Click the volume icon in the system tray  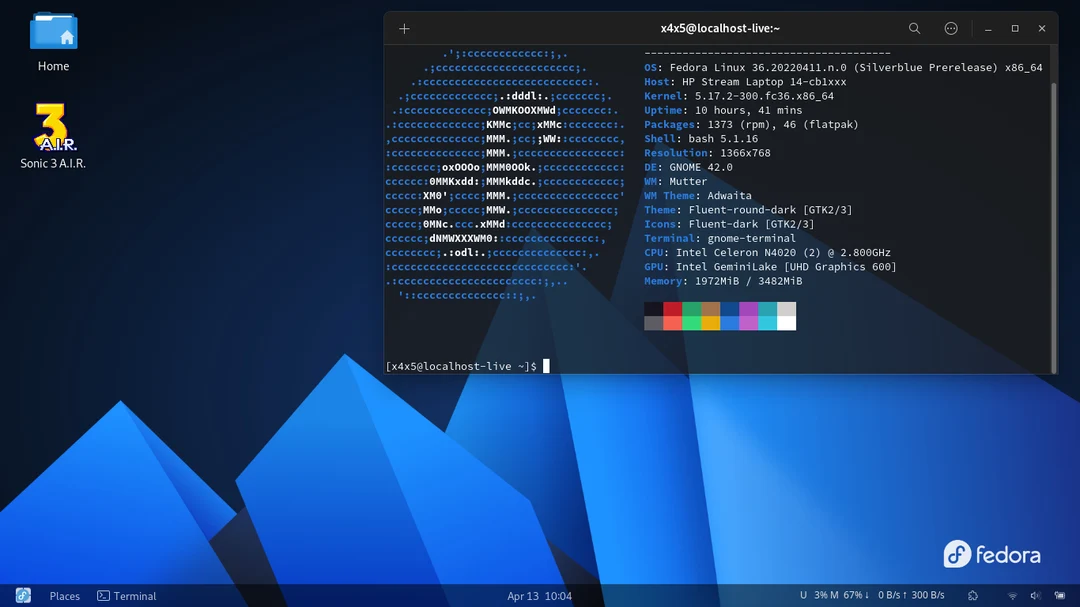(x=1035, y=595)
